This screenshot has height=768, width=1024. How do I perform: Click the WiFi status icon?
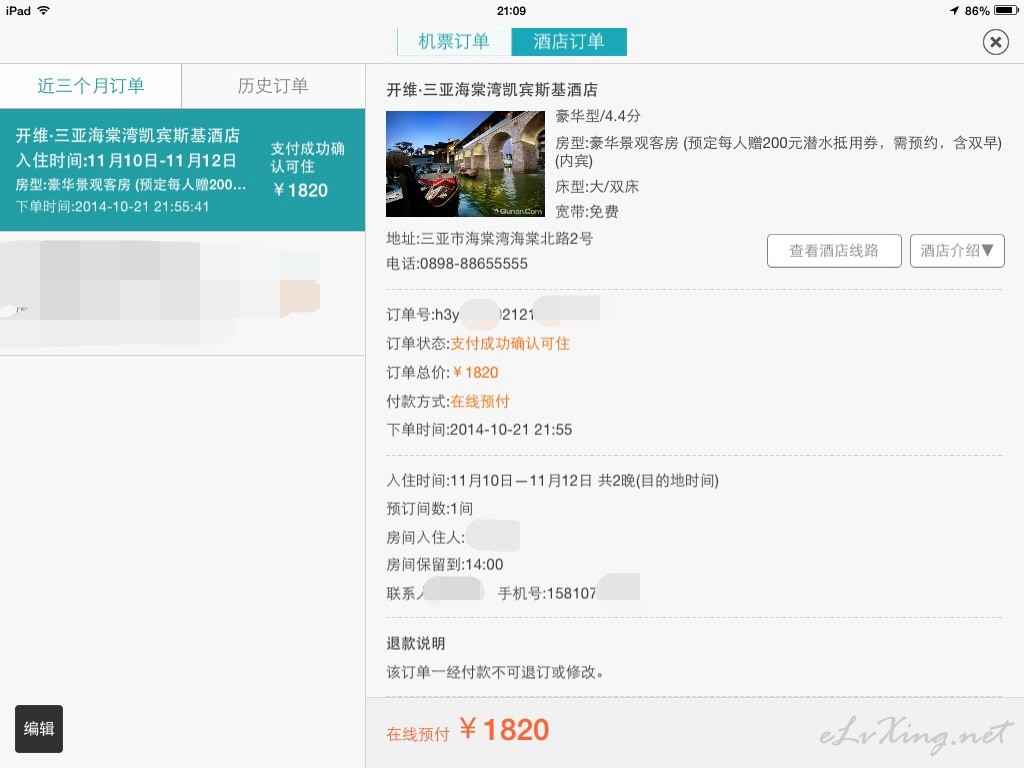[44, 10]
